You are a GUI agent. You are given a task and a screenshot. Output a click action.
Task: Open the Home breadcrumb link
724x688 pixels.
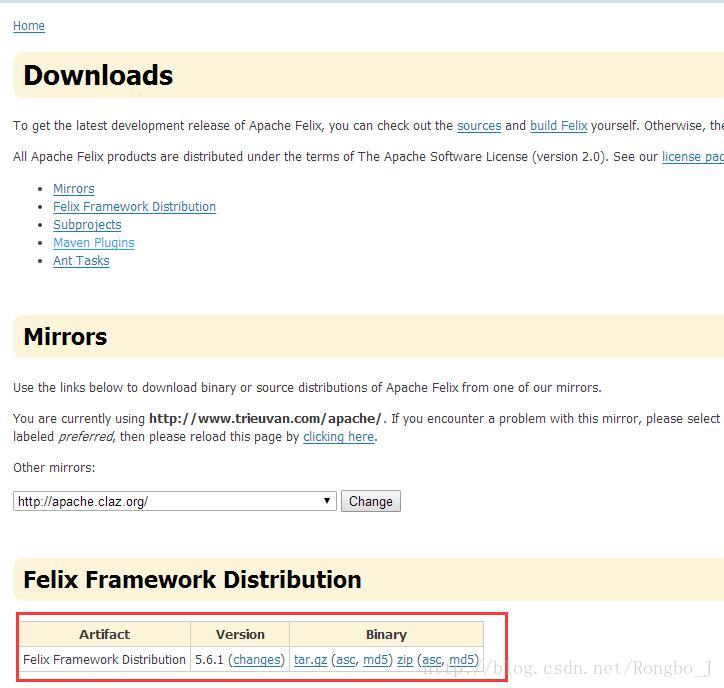pyautogui.click(x=29, y=26)
